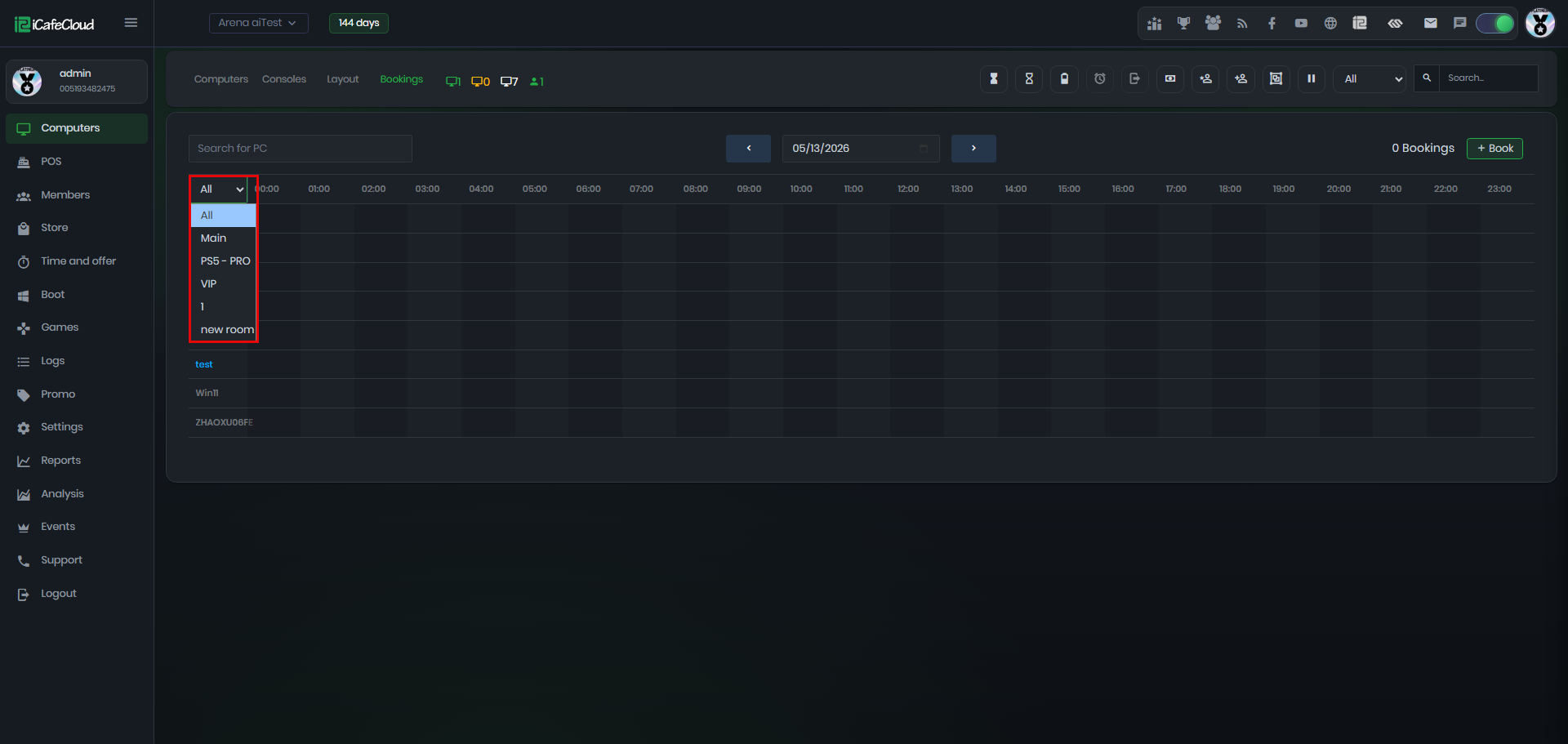The width and height of the screenshot is (1568, 744).
Task: Click the + Book button
Action: tap(1494, 149)
